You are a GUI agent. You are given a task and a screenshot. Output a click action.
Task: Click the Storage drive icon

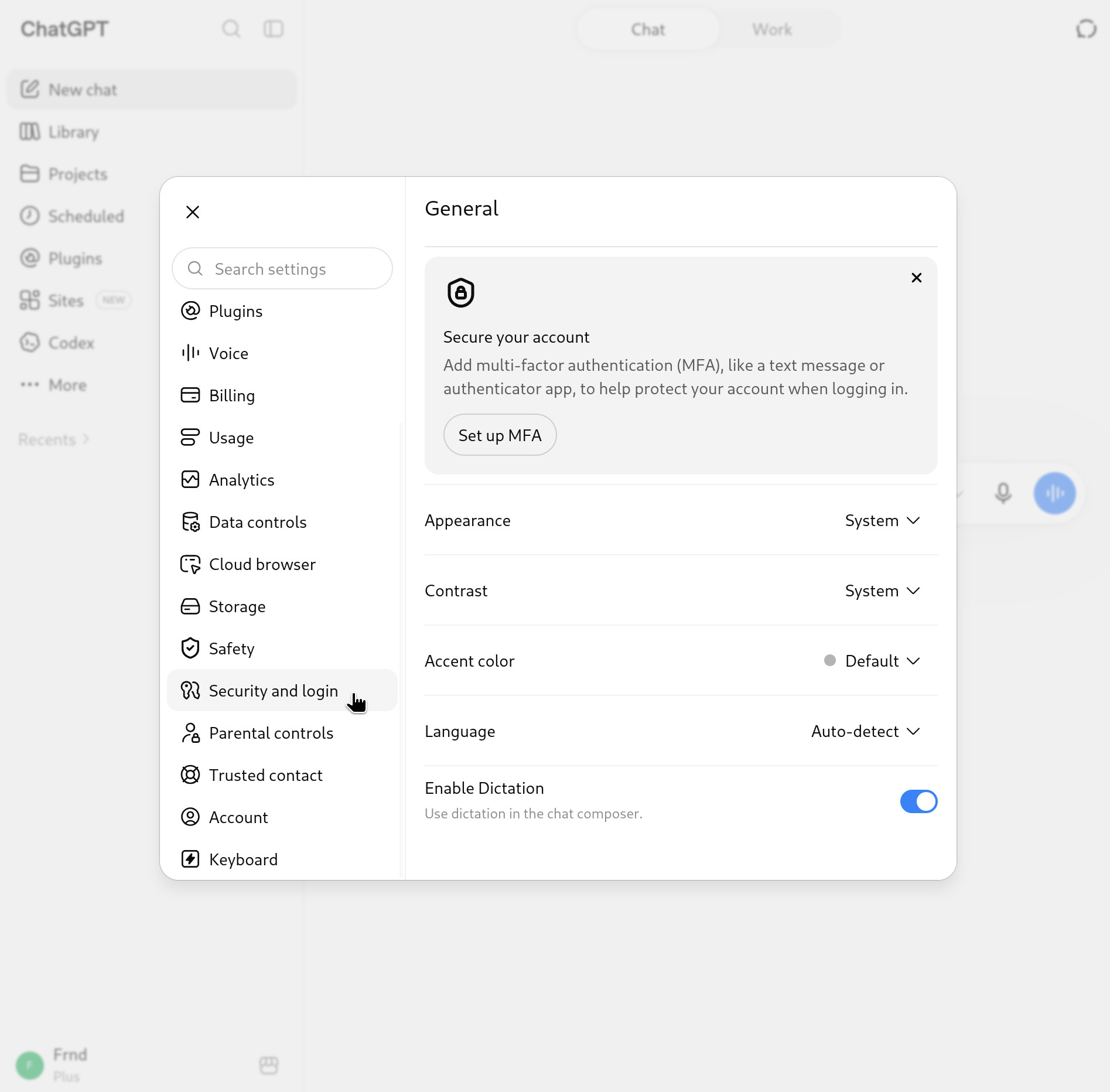click(190, 606)
